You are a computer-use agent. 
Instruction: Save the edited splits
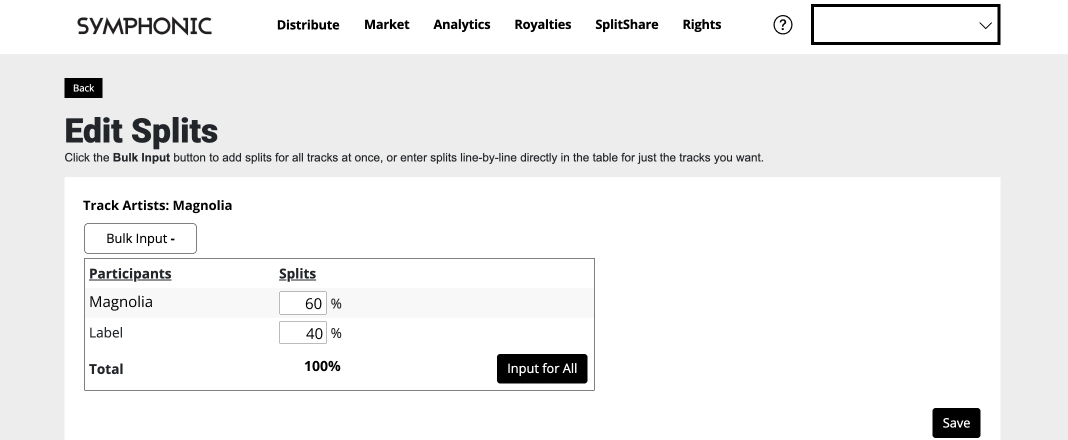[x=956, y=423]
